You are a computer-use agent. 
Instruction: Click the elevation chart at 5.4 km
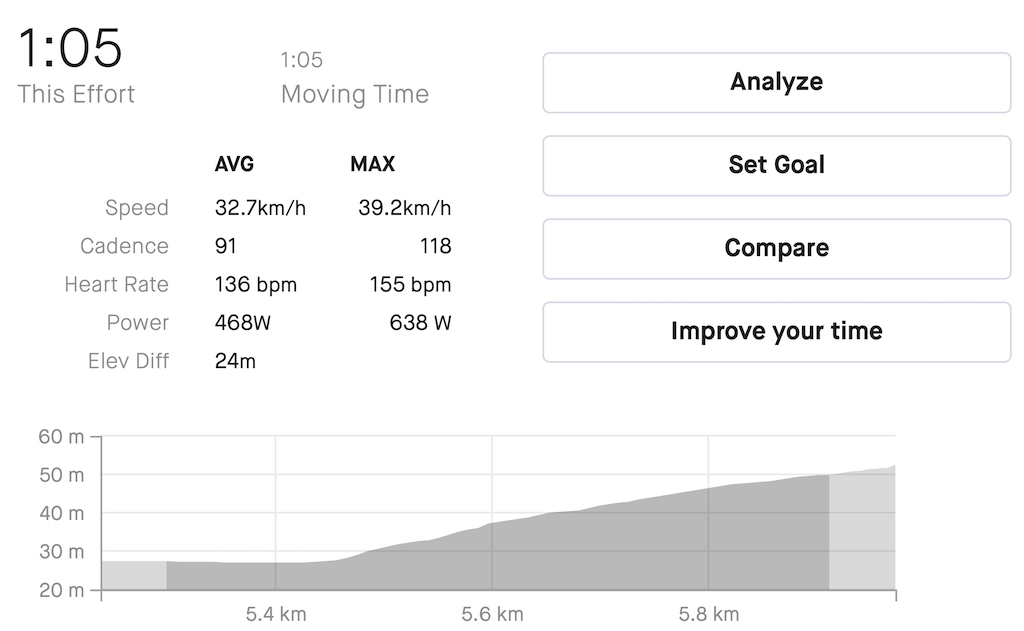[x=276, y=576]
